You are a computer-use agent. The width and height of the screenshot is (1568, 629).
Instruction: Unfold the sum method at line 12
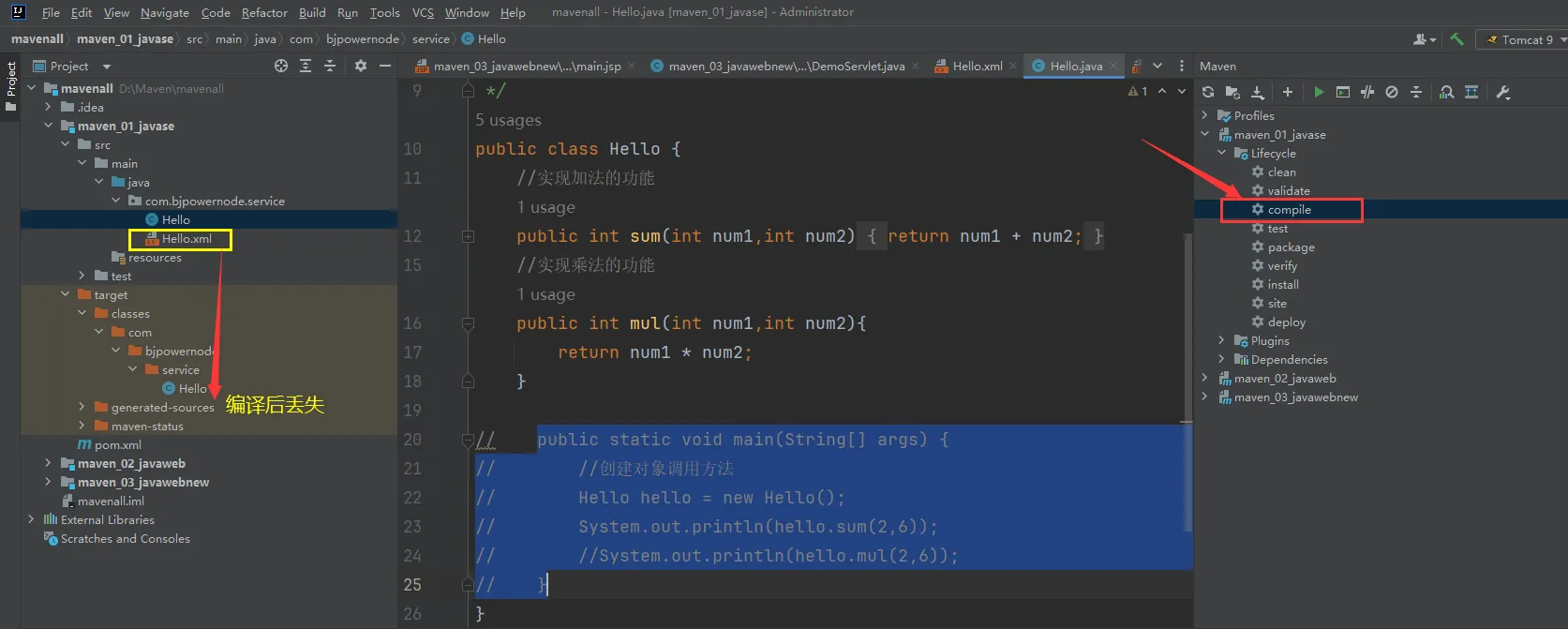click(468, 236)
